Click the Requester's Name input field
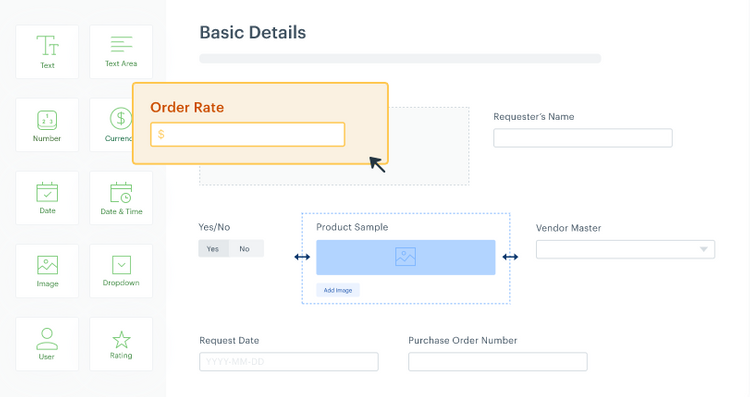Image resolution: width=750 pixels, height=397 pixels. click(x=583, y=138)
